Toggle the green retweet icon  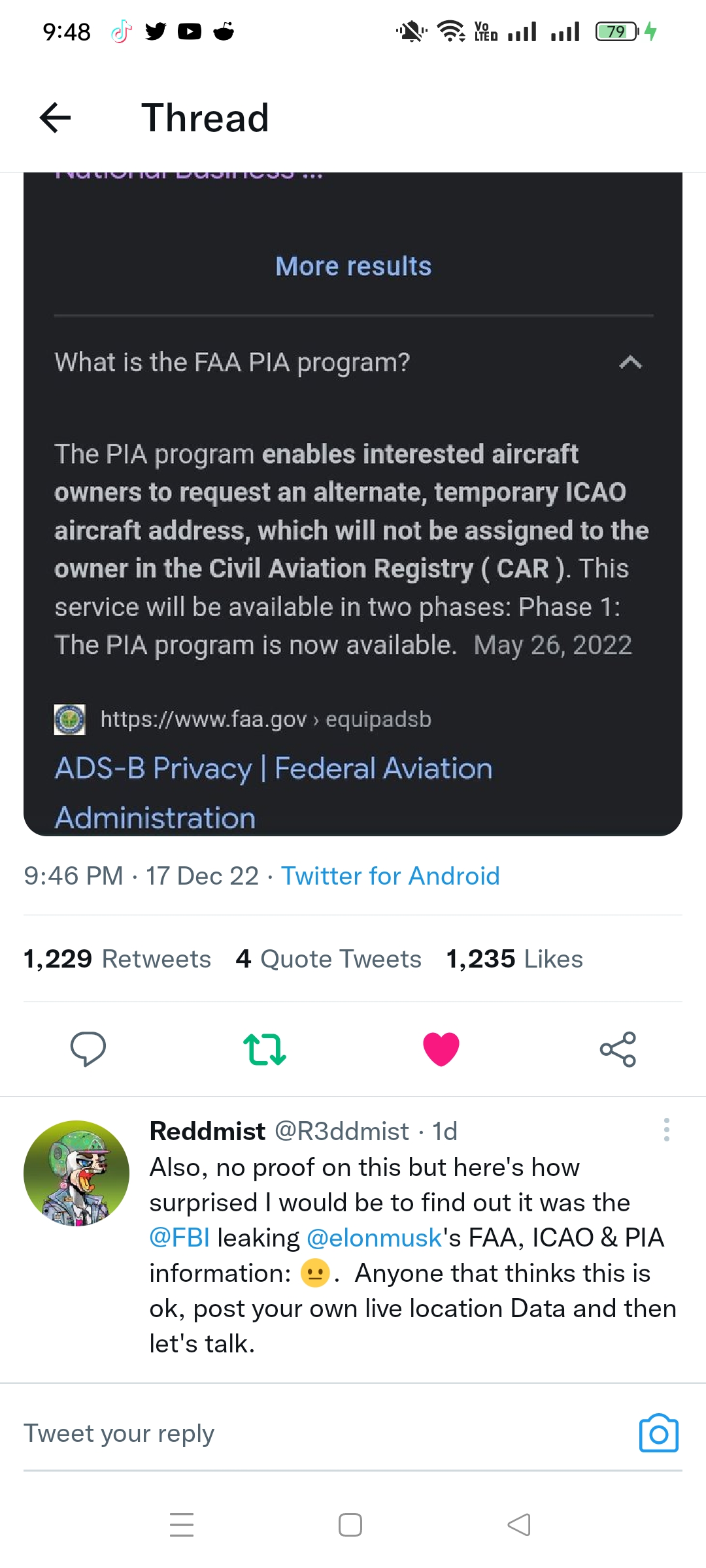click(265, 1049)
